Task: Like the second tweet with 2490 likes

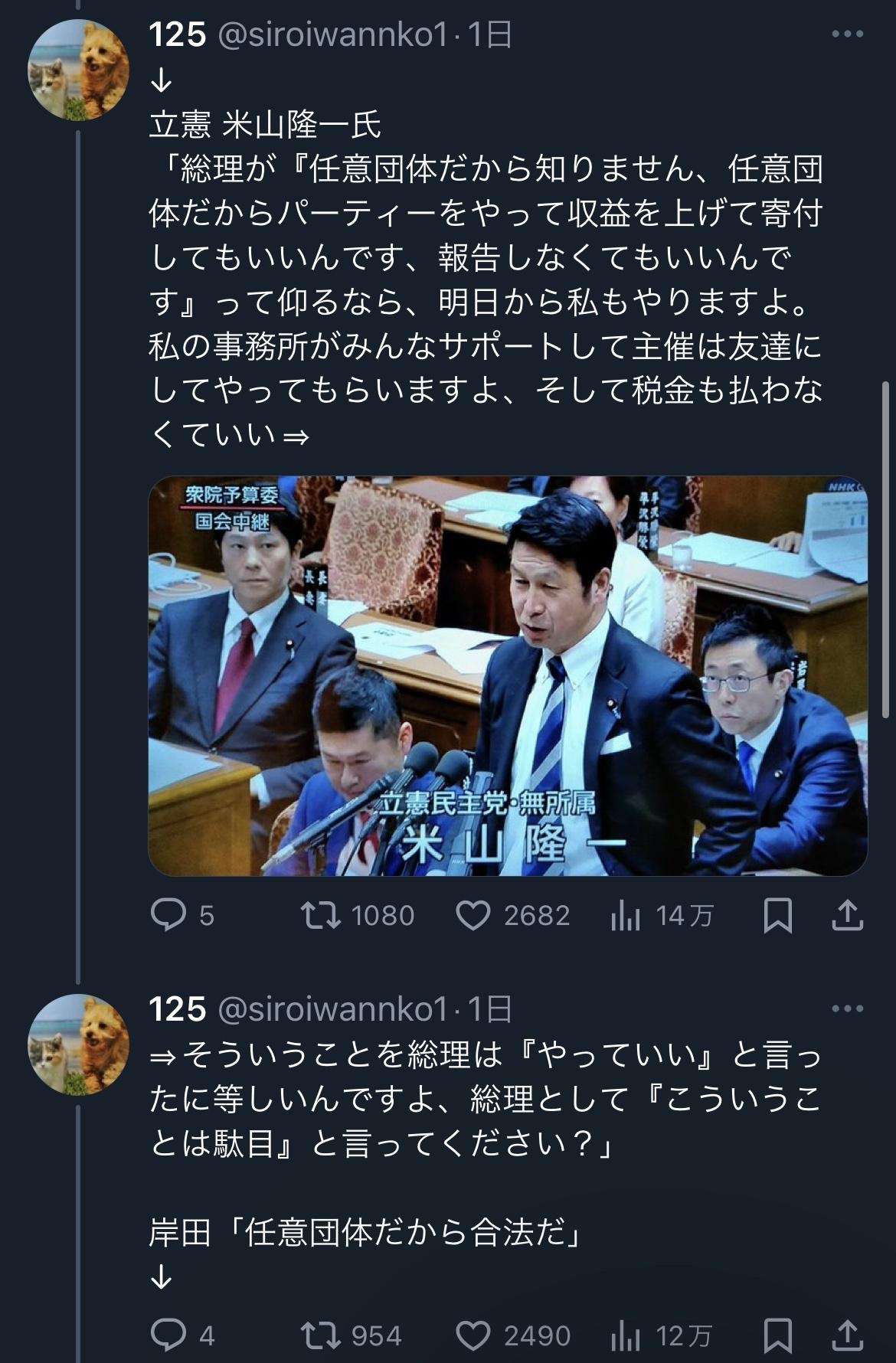Action: (x=512, y=1335)
